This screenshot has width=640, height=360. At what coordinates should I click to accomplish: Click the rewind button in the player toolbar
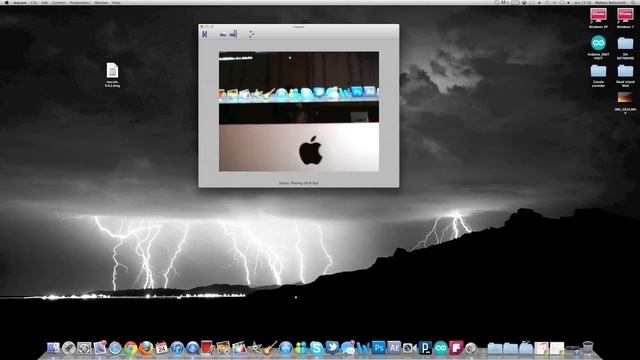click(x=223, y=35)
